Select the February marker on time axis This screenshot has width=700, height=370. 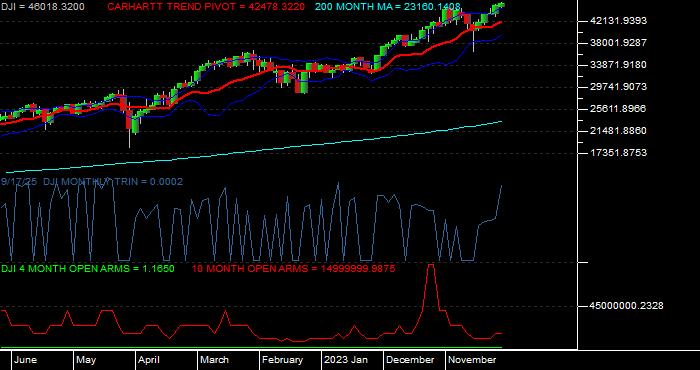[282, 360]
